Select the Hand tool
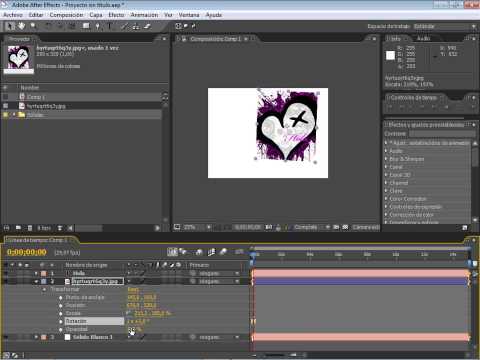This screenshot has height=360, width=480. click(21, 26)
